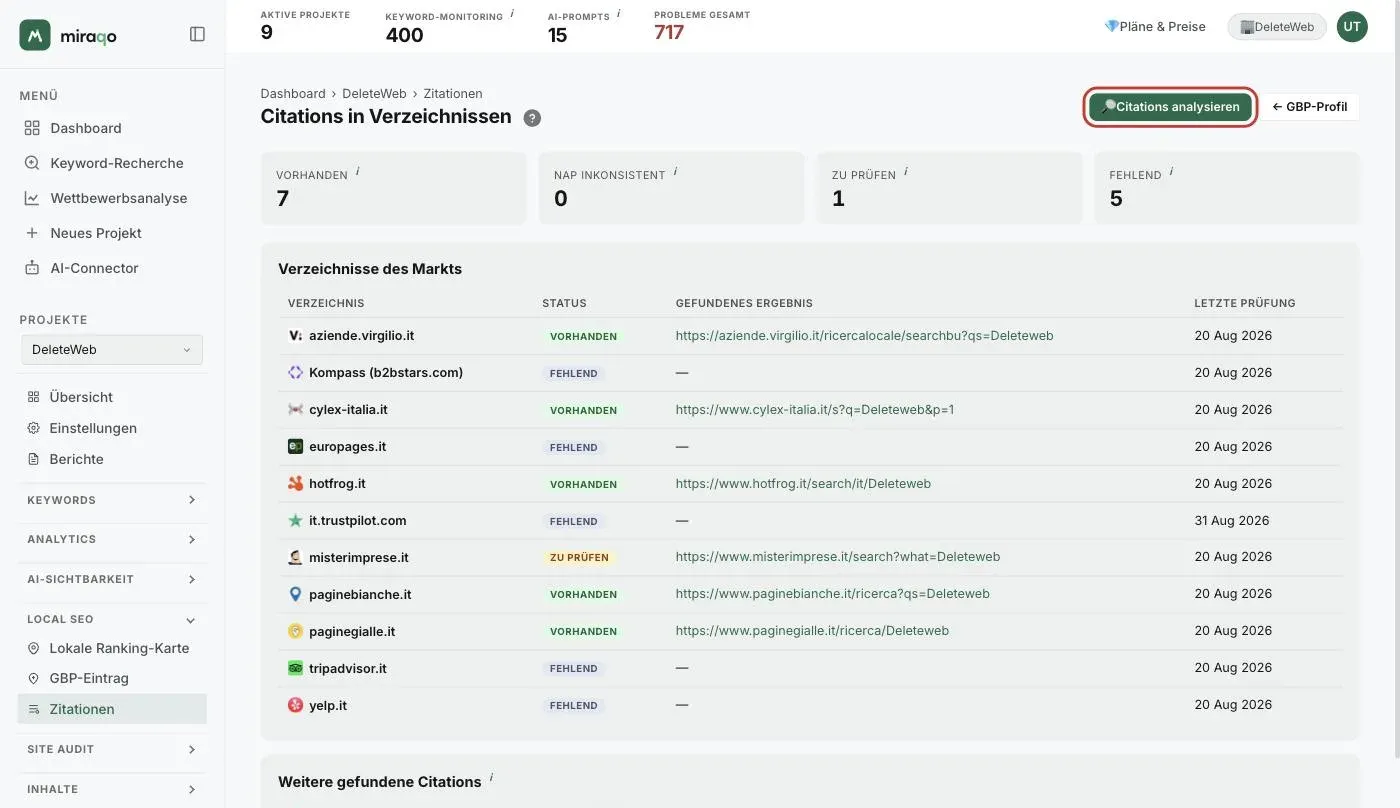Open the aziende.virgilio.it result link
The image size is (1400, 808).
(x=864, y=336)
